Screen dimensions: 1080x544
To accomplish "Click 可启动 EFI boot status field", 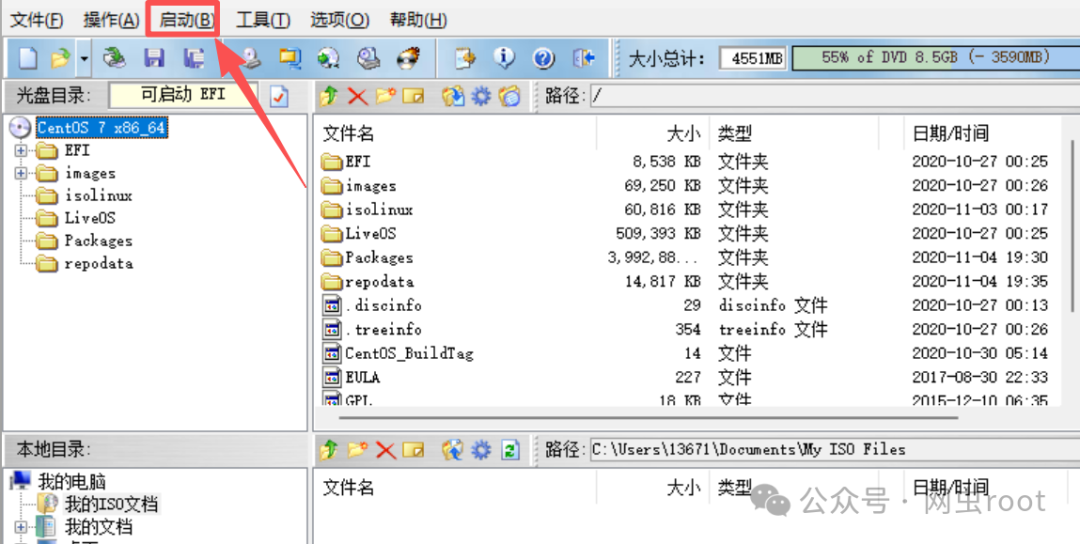I will pyautogui.click(x=183, y=95).
